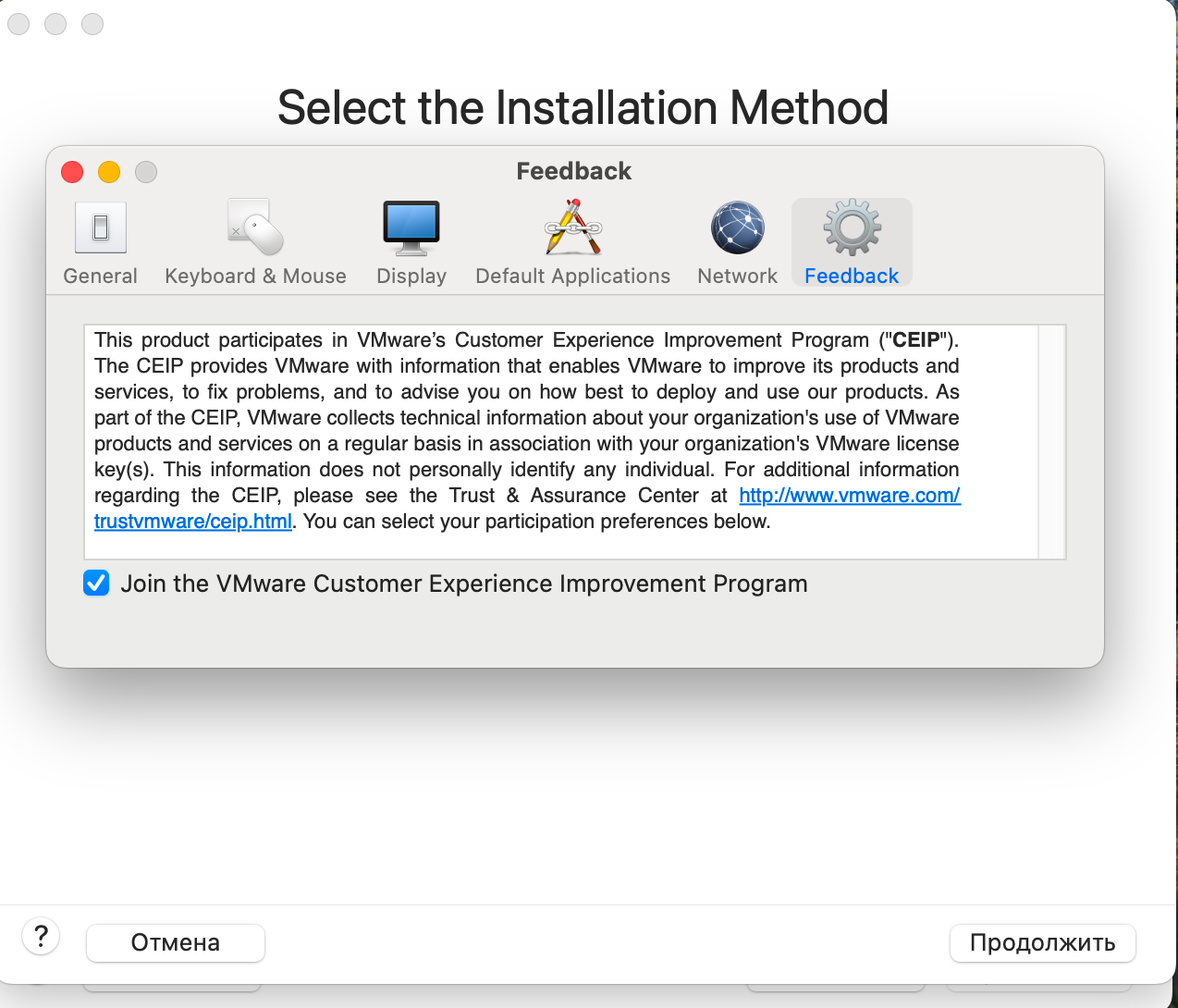This screenshot has height=1008, width=1178.
Task: Close the Feedback preferences window
Action: [x=72, y=172]
